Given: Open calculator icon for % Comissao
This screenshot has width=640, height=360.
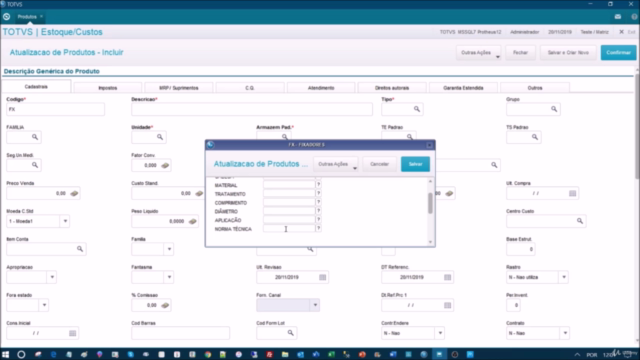Looking at the screenshot, I should (165, 305).
